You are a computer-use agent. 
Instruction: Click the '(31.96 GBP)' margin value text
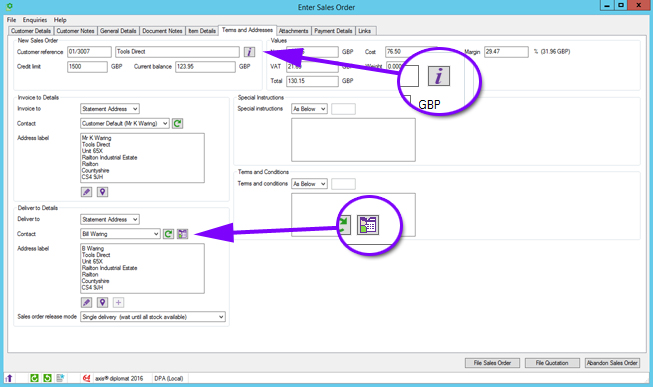coord(556,52)
